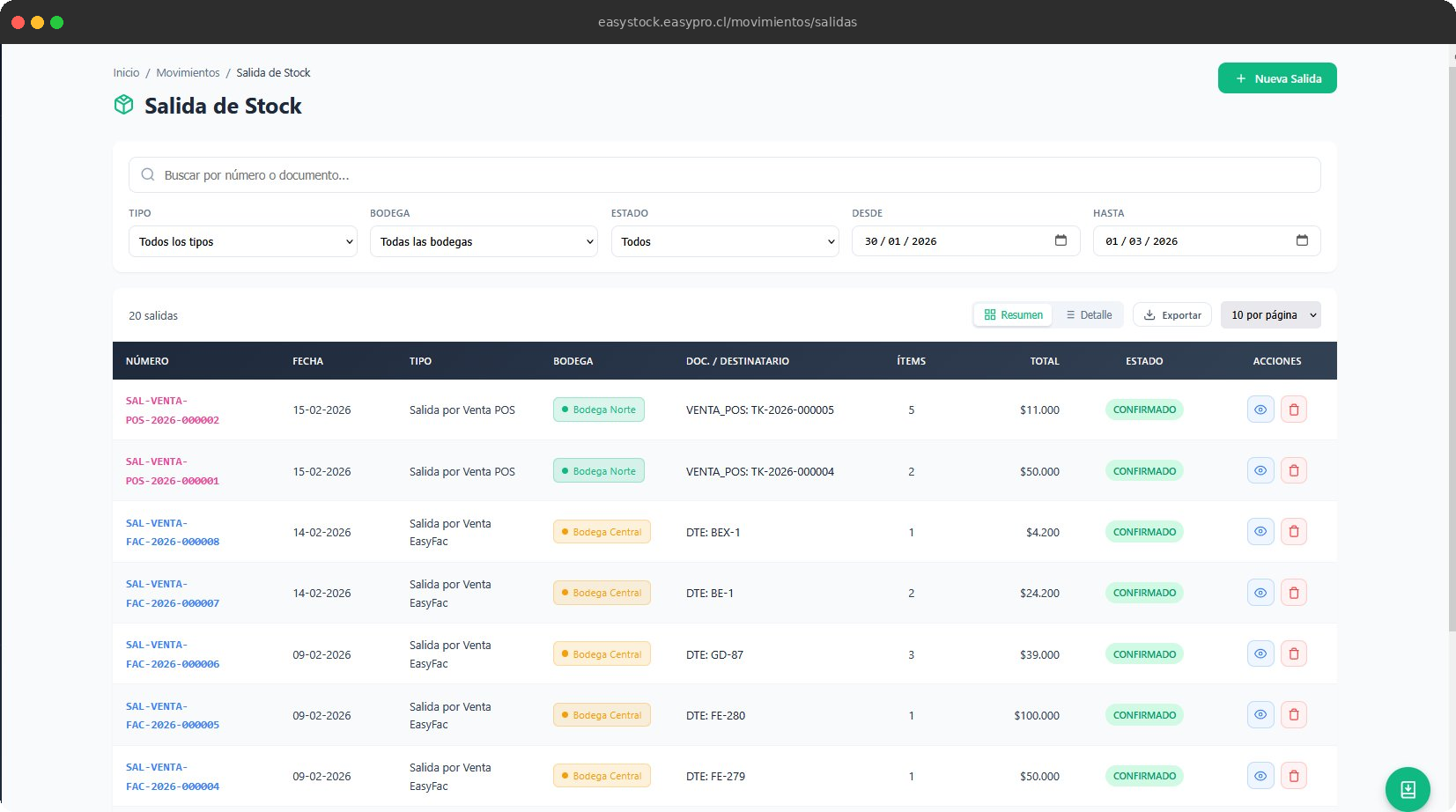1456x812 pixels.
Task: Delete entry FE-280 using the trash icon
Action: point(1293,714)
